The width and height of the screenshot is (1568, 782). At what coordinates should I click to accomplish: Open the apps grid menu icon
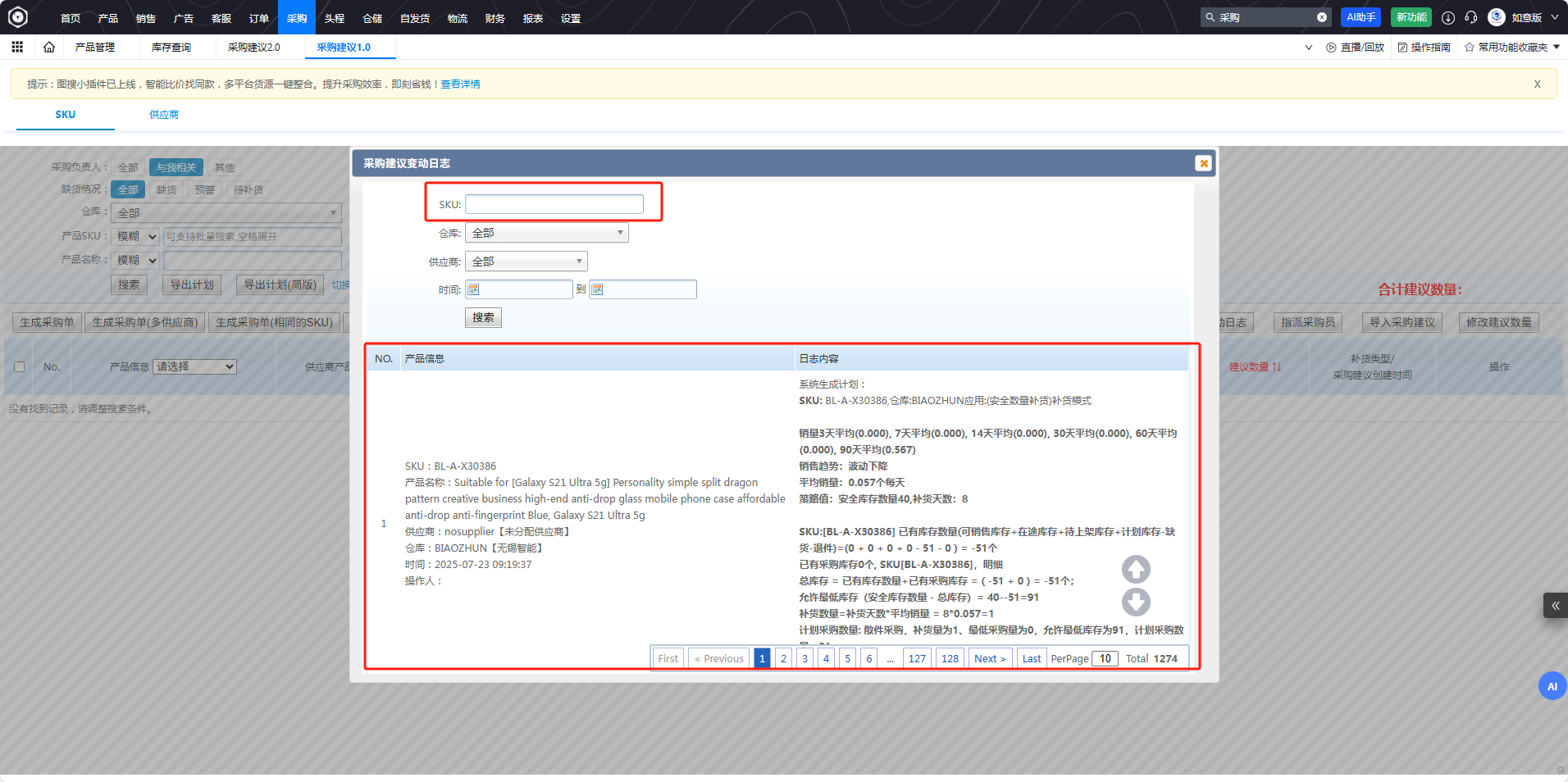coord(17,48)
